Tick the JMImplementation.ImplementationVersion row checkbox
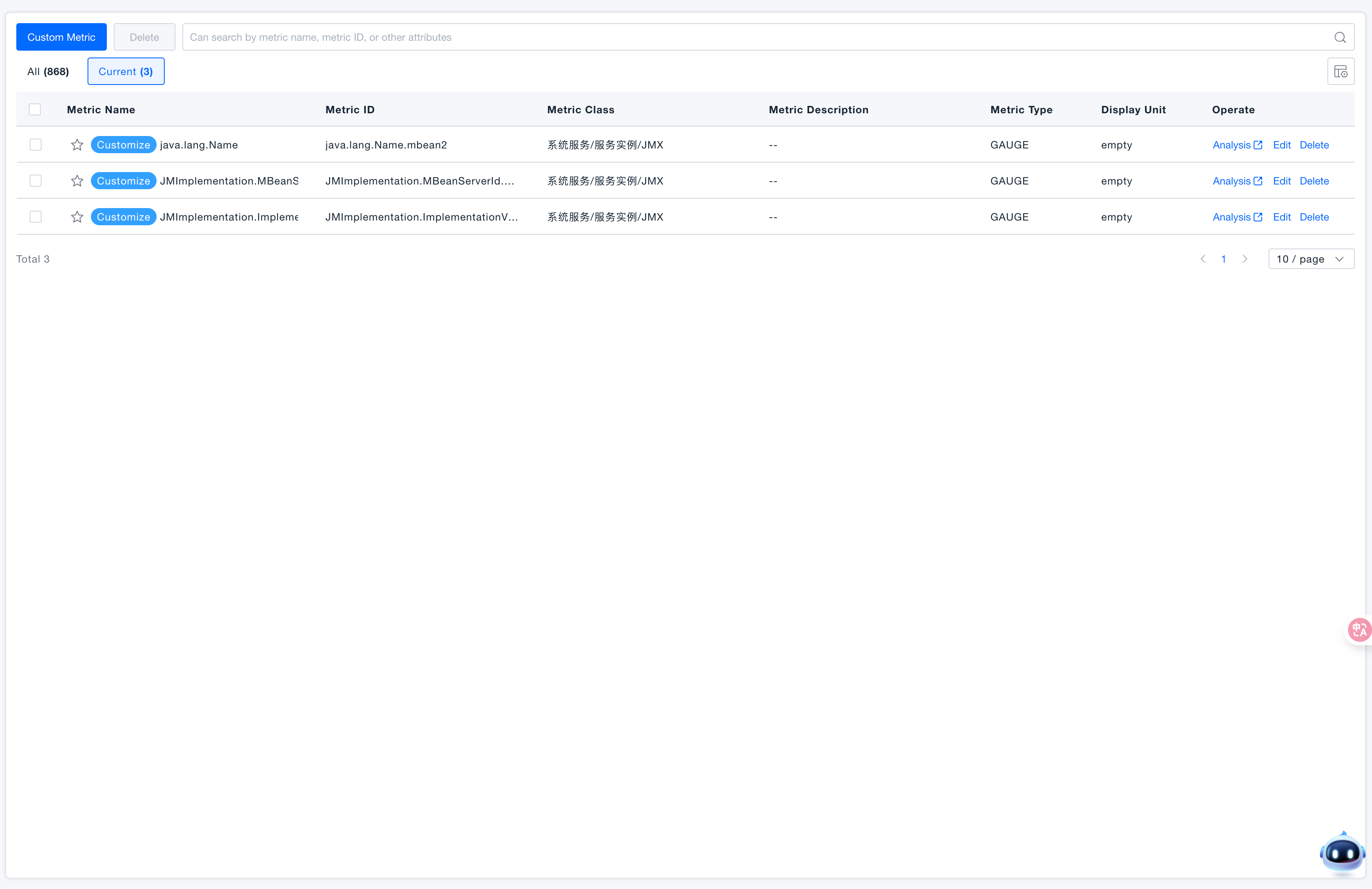Image resolution: width=1372 pixels, height=889 pixels. point(36,217)
